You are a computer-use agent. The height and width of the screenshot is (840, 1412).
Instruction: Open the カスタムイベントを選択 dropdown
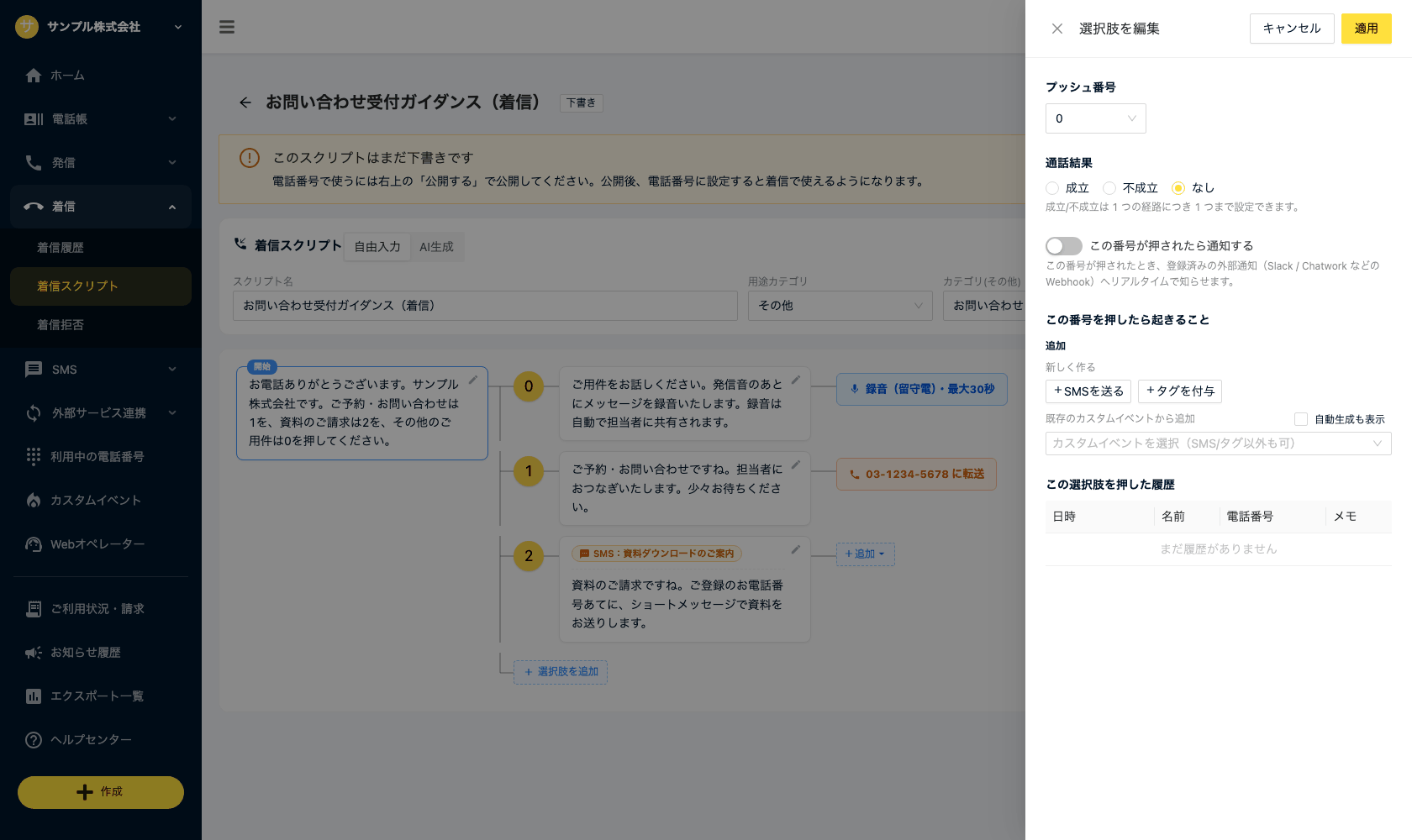coord(1219,444)
